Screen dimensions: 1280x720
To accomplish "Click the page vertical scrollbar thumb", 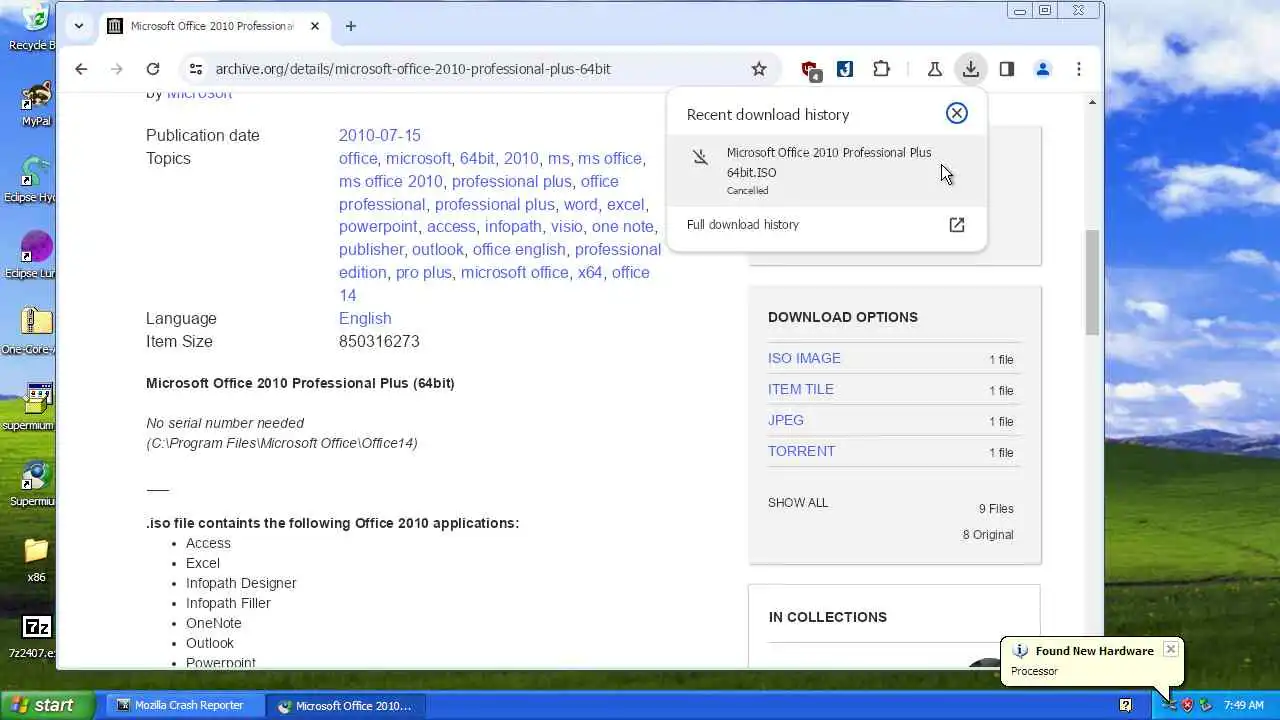I will (1092, 282).
